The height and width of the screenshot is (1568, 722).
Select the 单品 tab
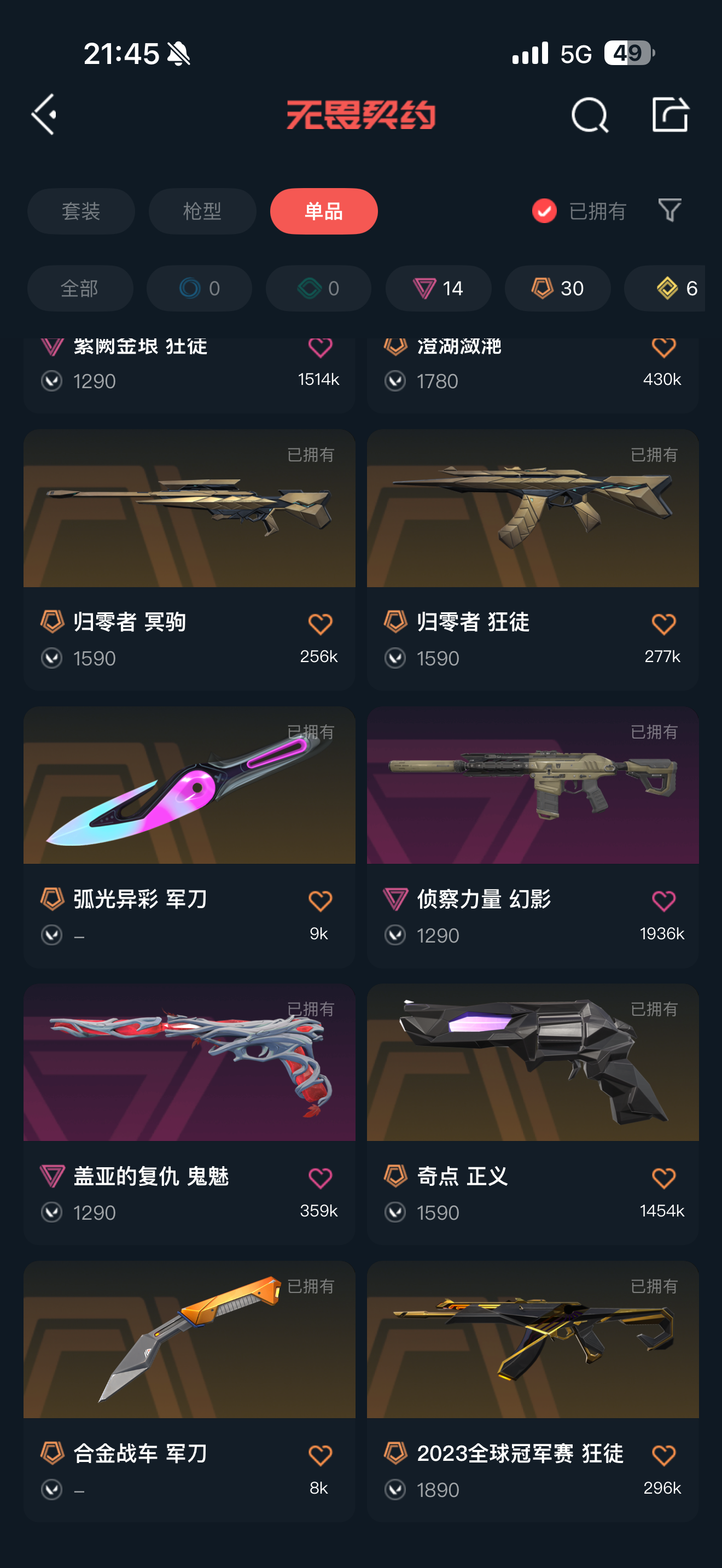pyautogui.click(x=324, y=211)
